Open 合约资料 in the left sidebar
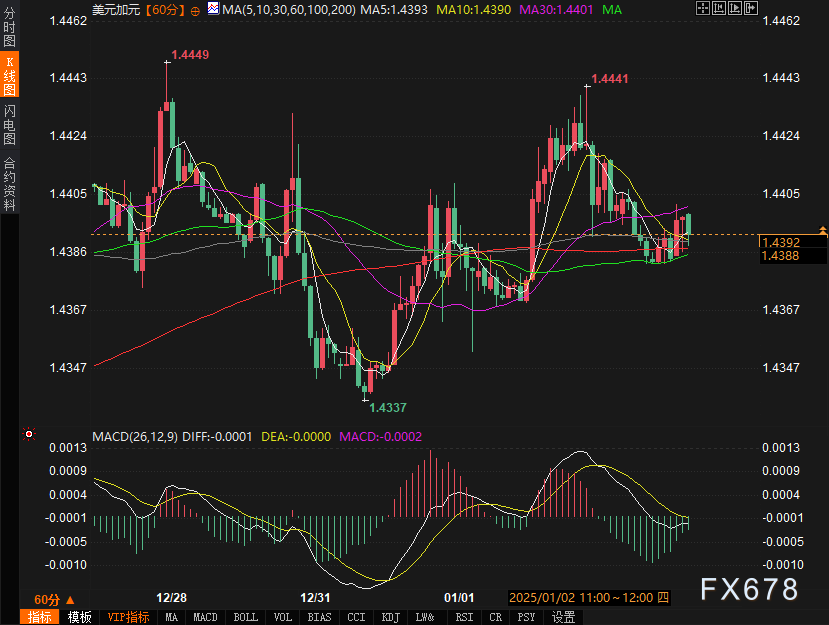The width and height of the screenshot is (829, 625). (10, 183)
